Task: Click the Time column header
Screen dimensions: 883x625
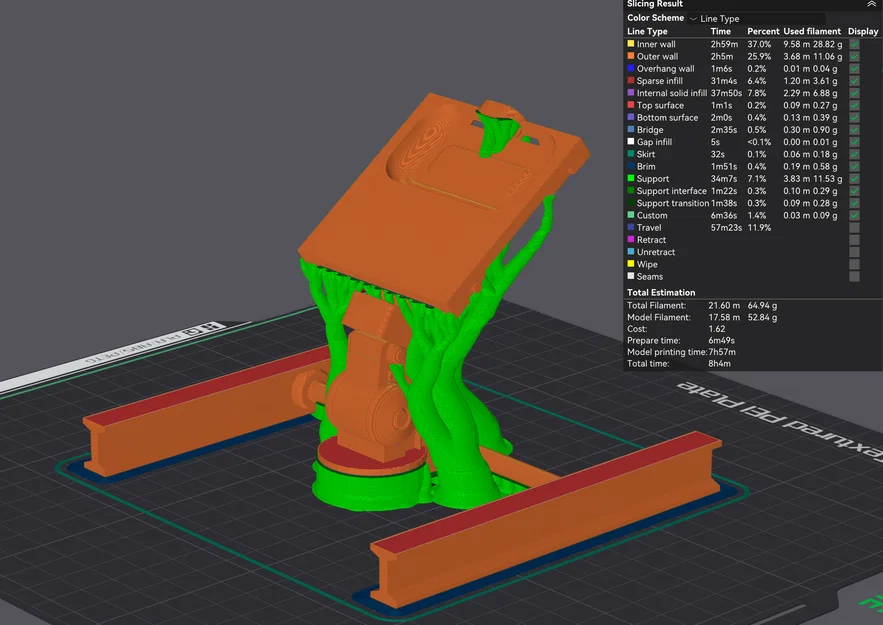Action: 720,32
